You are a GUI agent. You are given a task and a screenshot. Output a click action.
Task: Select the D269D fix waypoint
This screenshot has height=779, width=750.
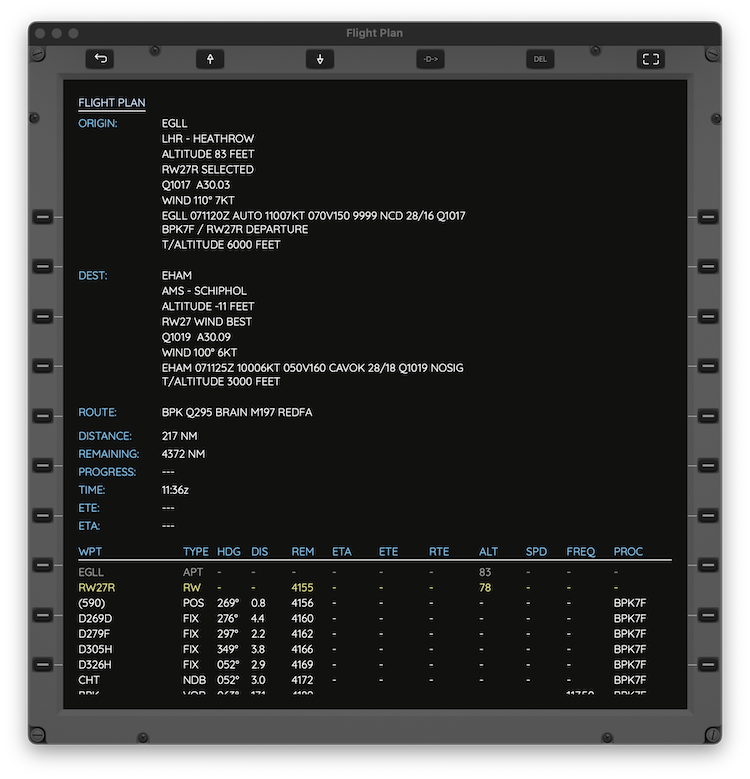pyautogui.click(x=95, y=619)
